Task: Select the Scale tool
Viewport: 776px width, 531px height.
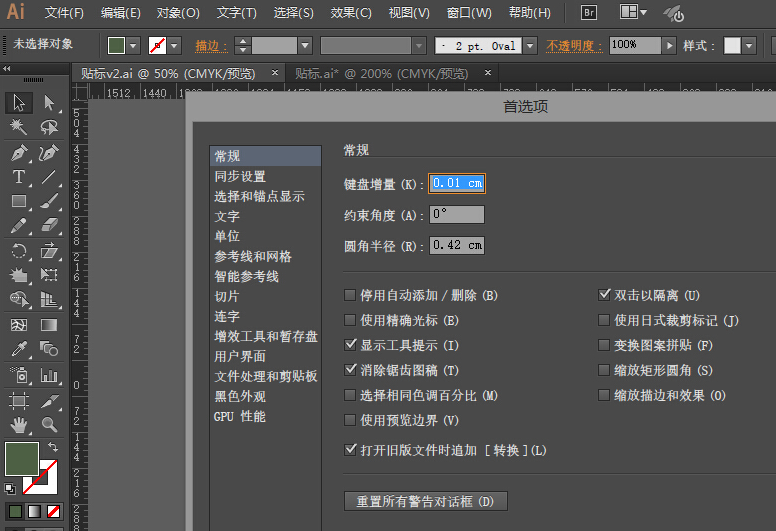Action: 48,251
